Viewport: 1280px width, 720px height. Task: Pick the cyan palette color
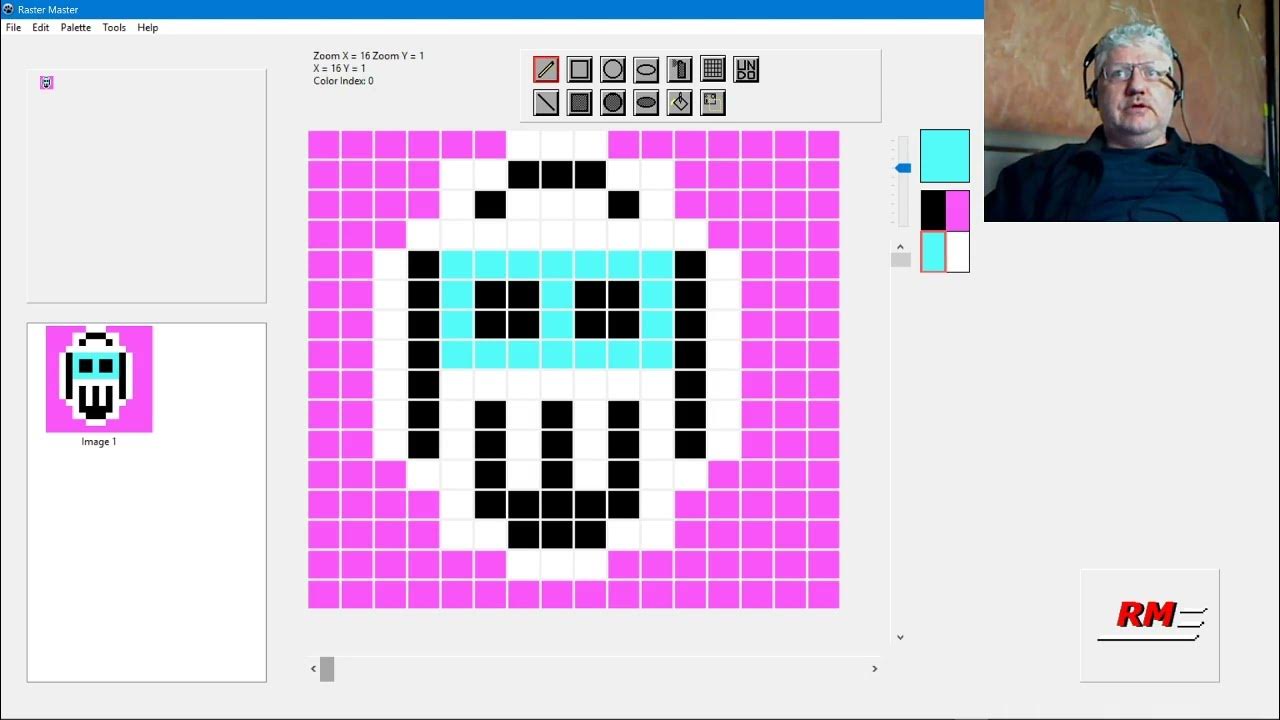[933, 251]
